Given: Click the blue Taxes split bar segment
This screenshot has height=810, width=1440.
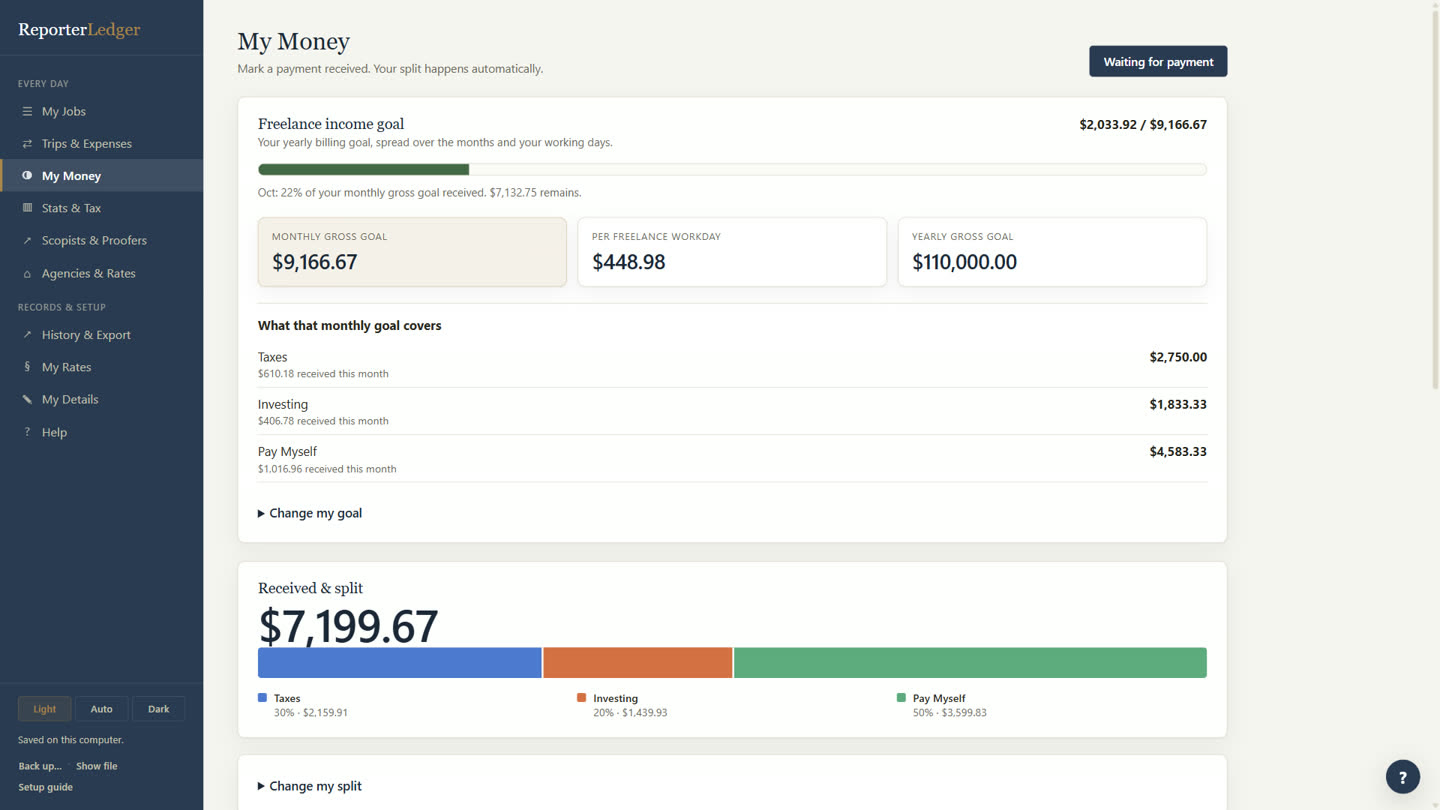Looking at the screenshot, I should (x=400, y=663).
